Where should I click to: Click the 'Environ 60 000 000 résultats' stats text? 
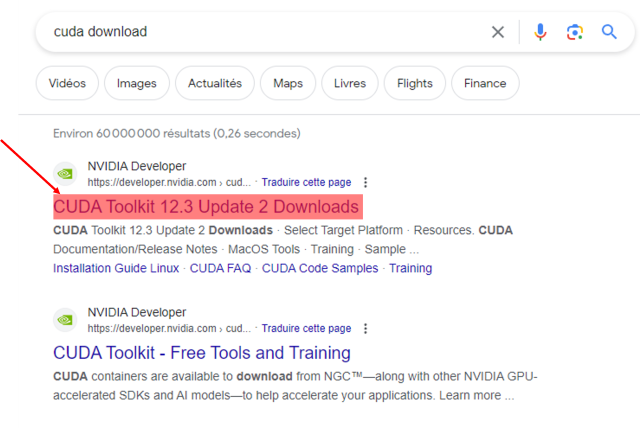click(177, 133)
